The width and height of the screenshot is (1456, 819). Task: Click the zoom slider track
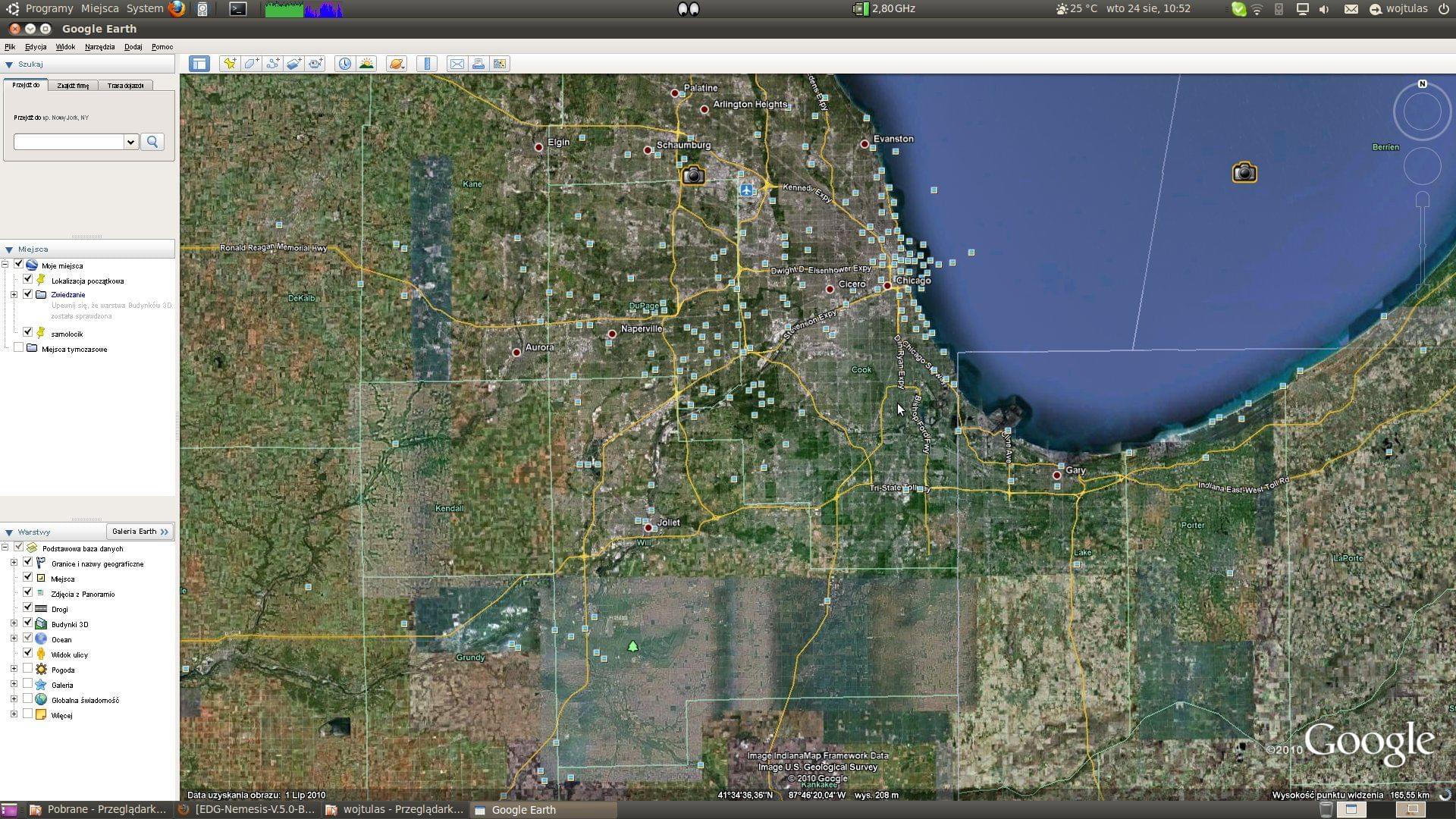click(1423, 246)
